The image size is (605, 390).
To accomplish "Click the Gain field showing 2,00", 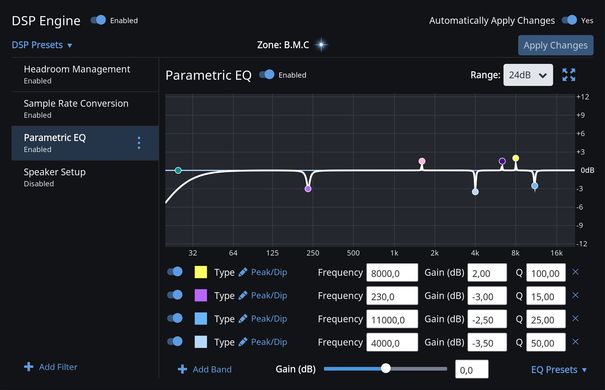I will [x=487, y=273].
